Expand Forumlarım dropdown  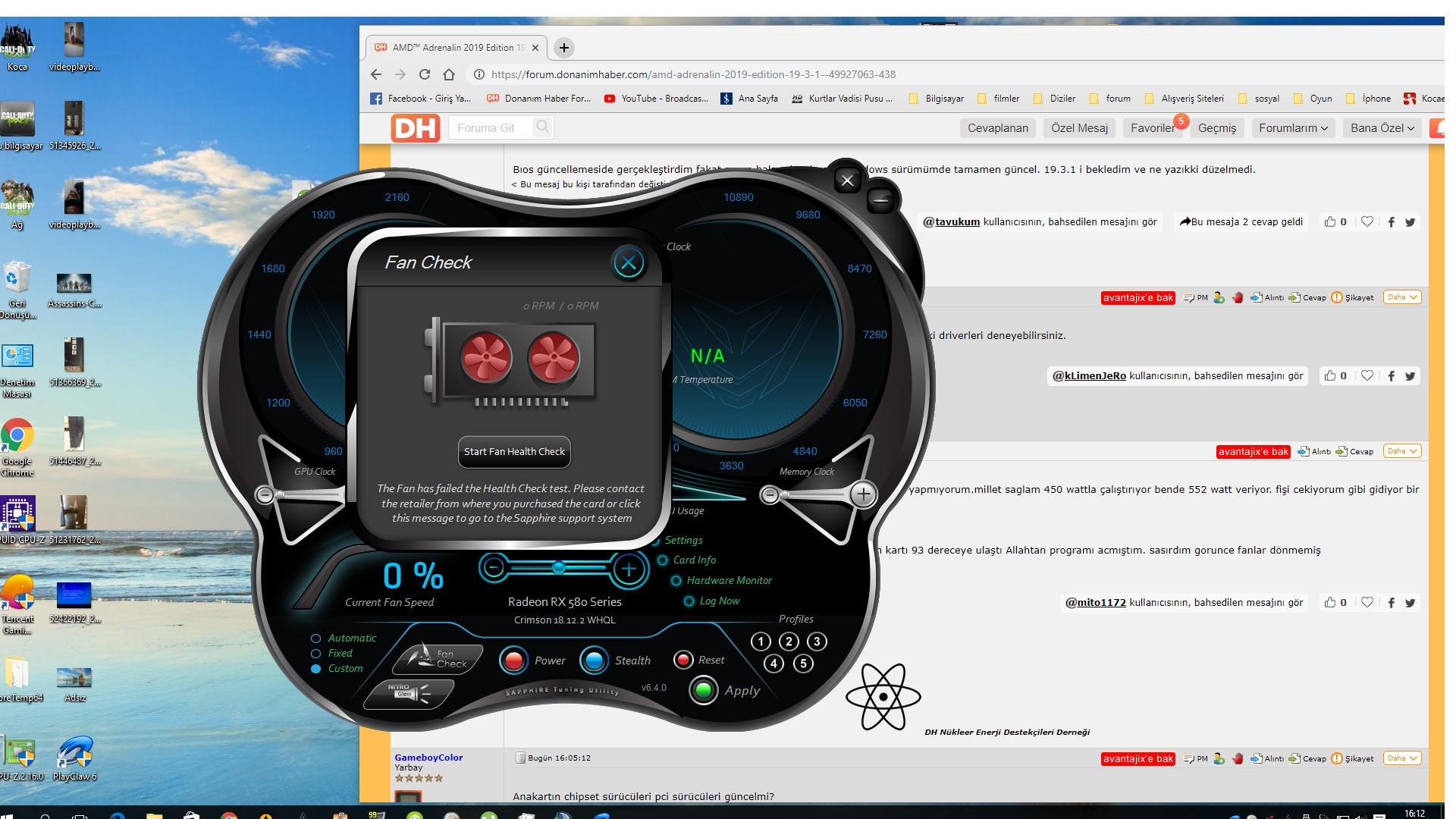(x=1292, y=128)
